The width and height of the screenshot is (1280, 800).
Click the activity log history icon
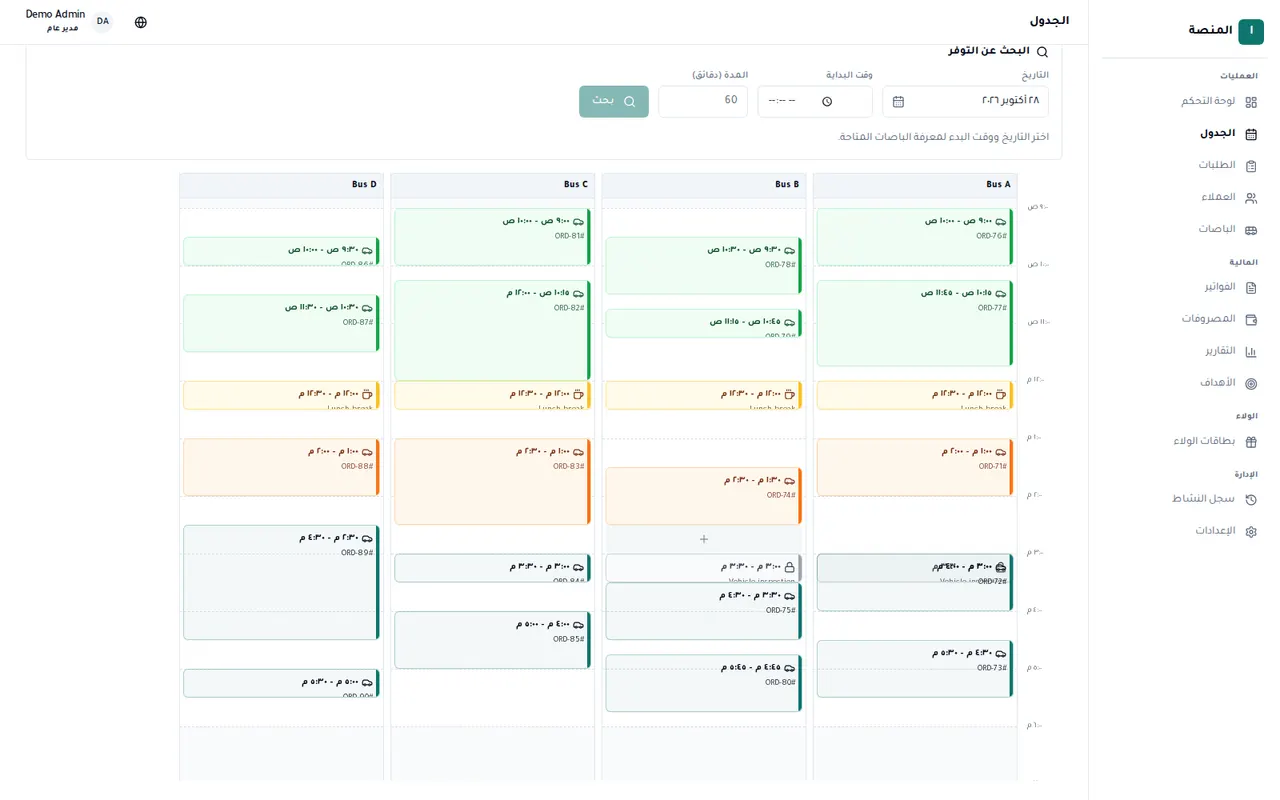point(1251,500)
